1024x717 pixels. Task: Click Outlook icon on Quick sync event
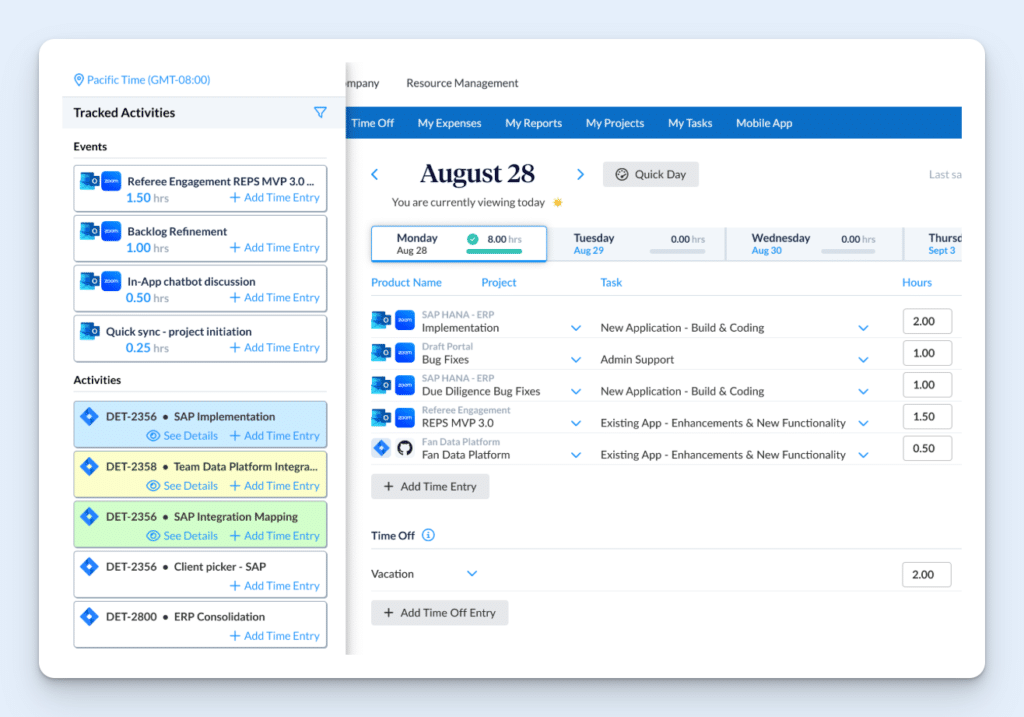click(x=89, y=330)
